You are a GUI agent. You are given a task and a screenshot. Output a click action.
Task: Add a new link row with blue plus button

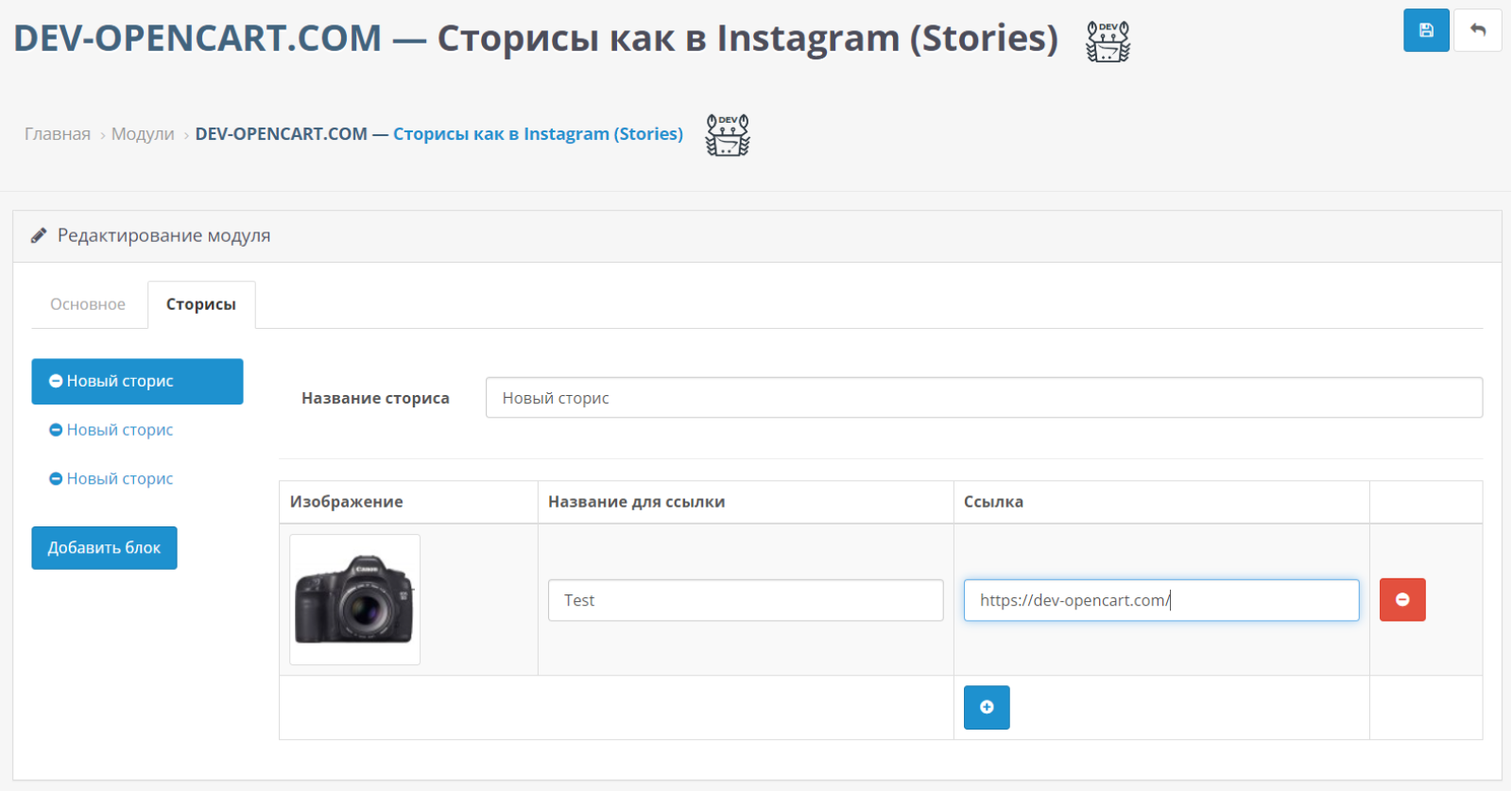[x=987, y=708]
